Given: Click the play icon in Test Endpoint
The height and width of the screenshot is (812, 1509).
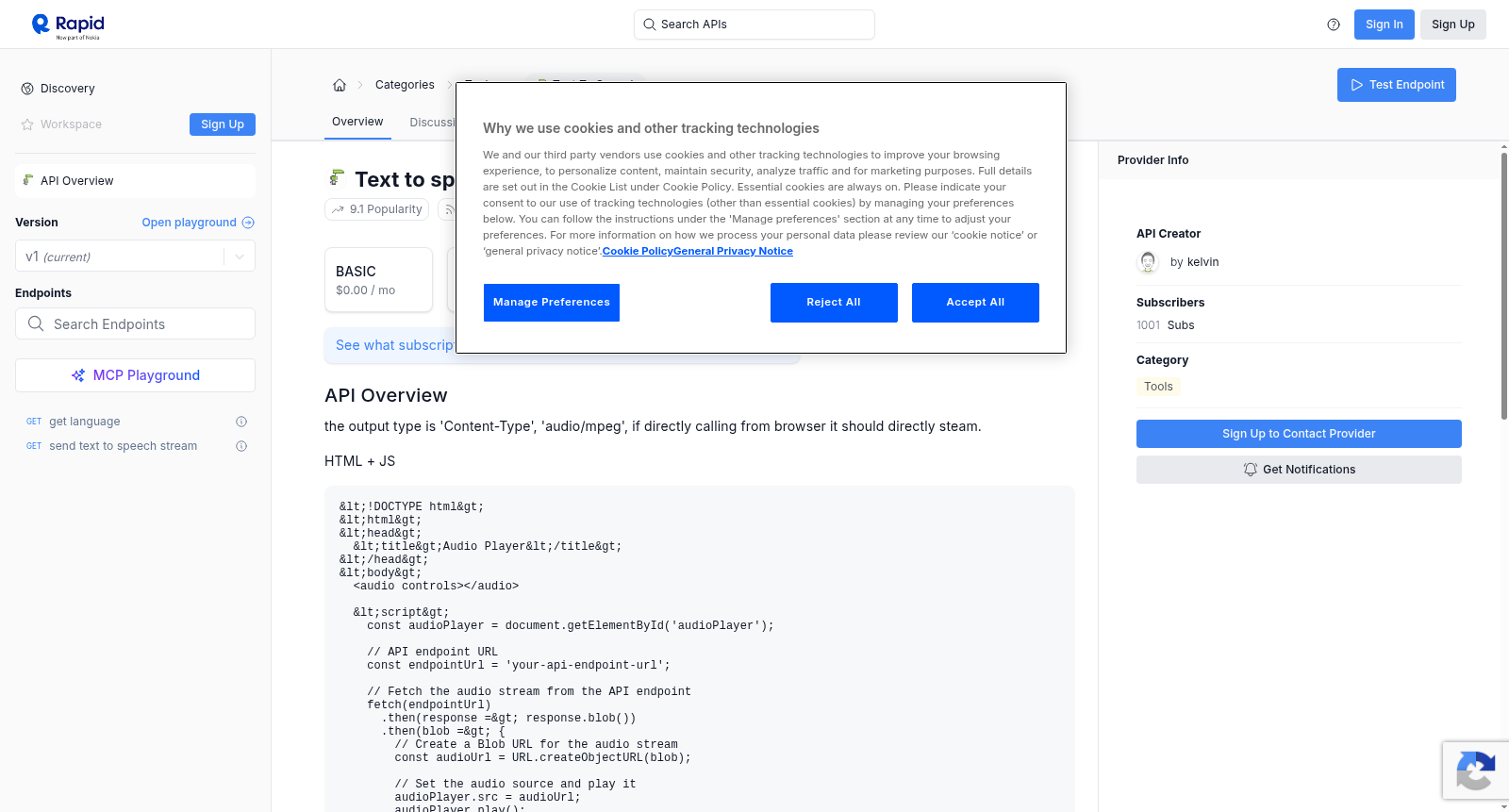Looking at the screenshot, I should (x=1357, y=85).
